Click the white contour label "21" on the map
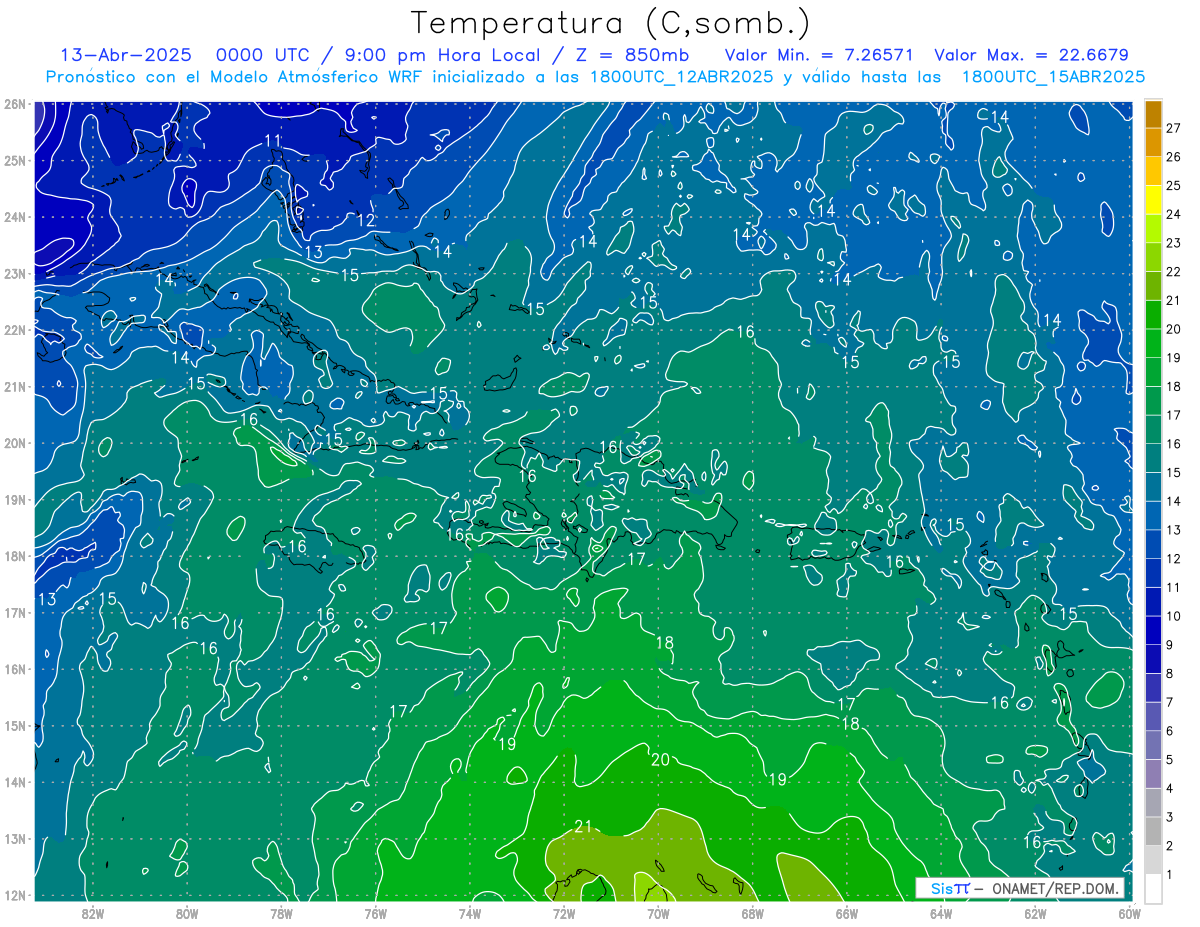Viewport: 1200px width, 927px height. click(584, 826)
